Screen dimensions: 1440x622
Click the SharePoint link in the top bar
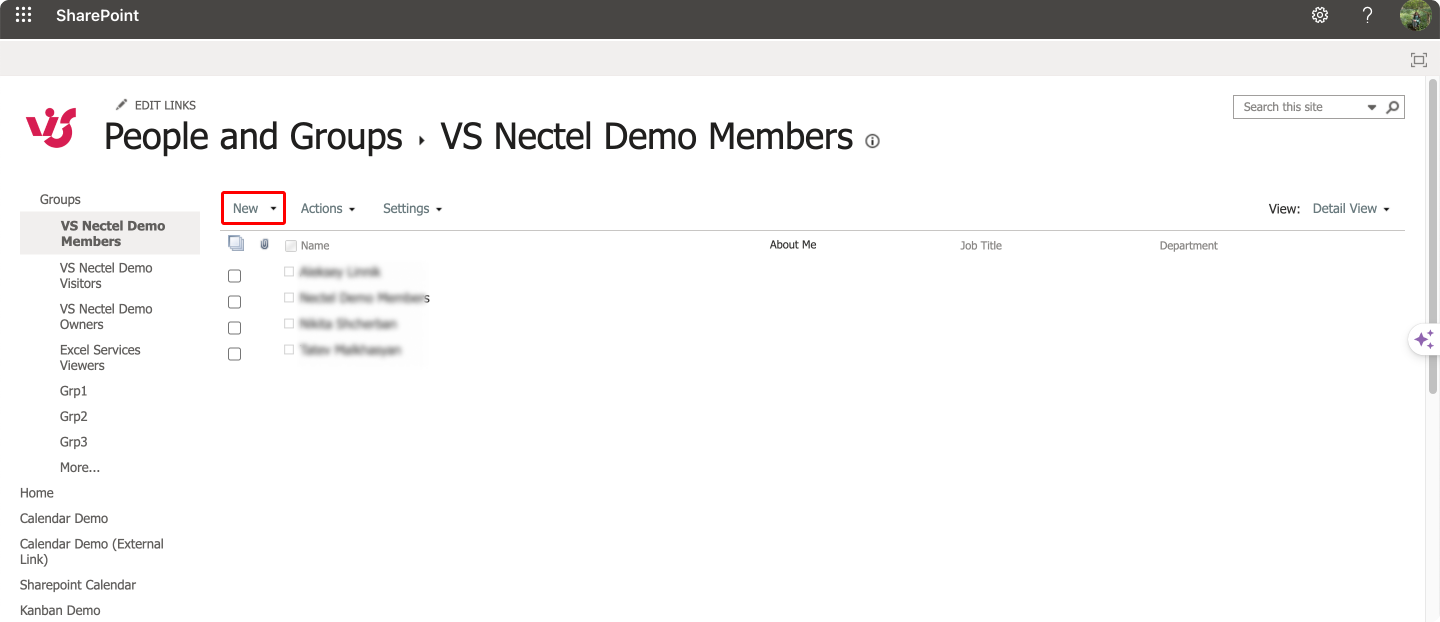pyautogui.click(x=98, y=16)
